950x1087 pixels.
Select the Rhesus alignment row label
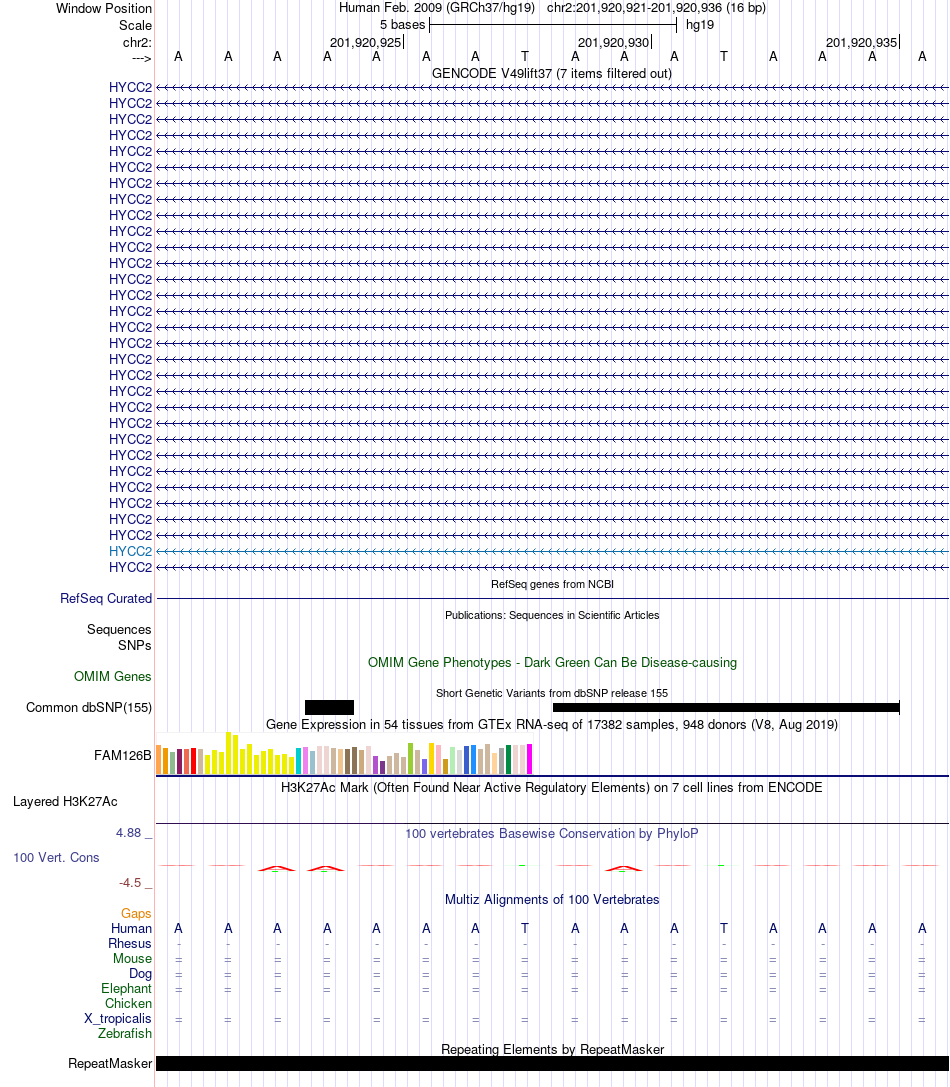[130, 944]
